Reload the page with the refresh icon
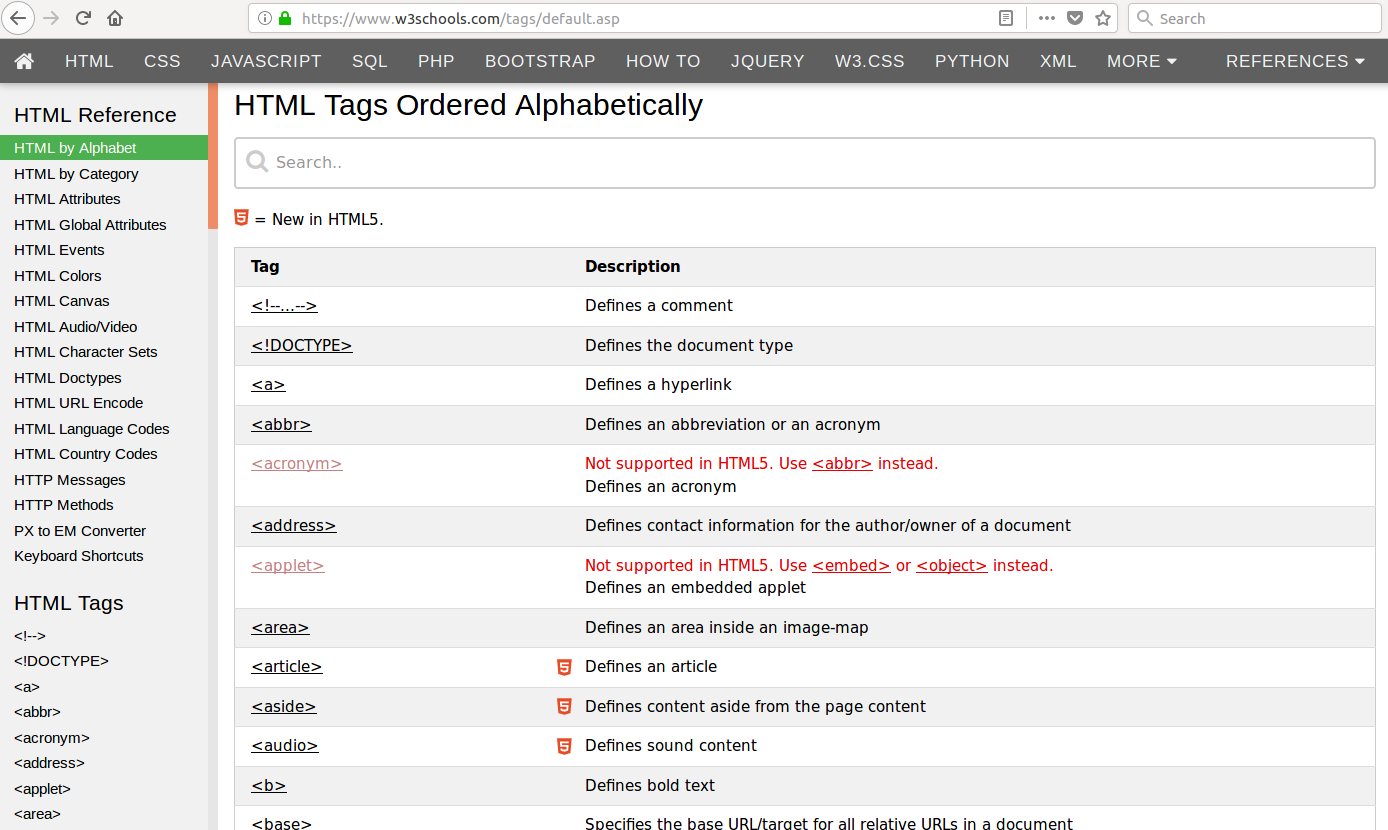1388x830 pixels. coord(84,18)
